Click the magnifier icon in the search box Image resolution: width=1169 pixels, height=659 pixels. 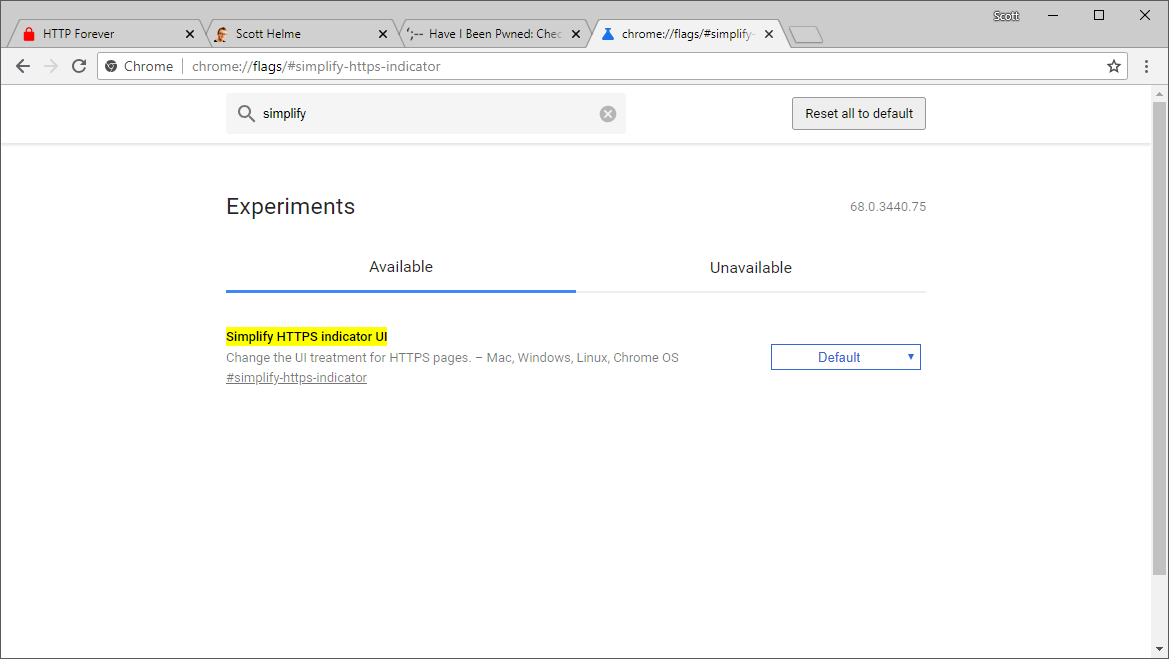pos(246,114)
